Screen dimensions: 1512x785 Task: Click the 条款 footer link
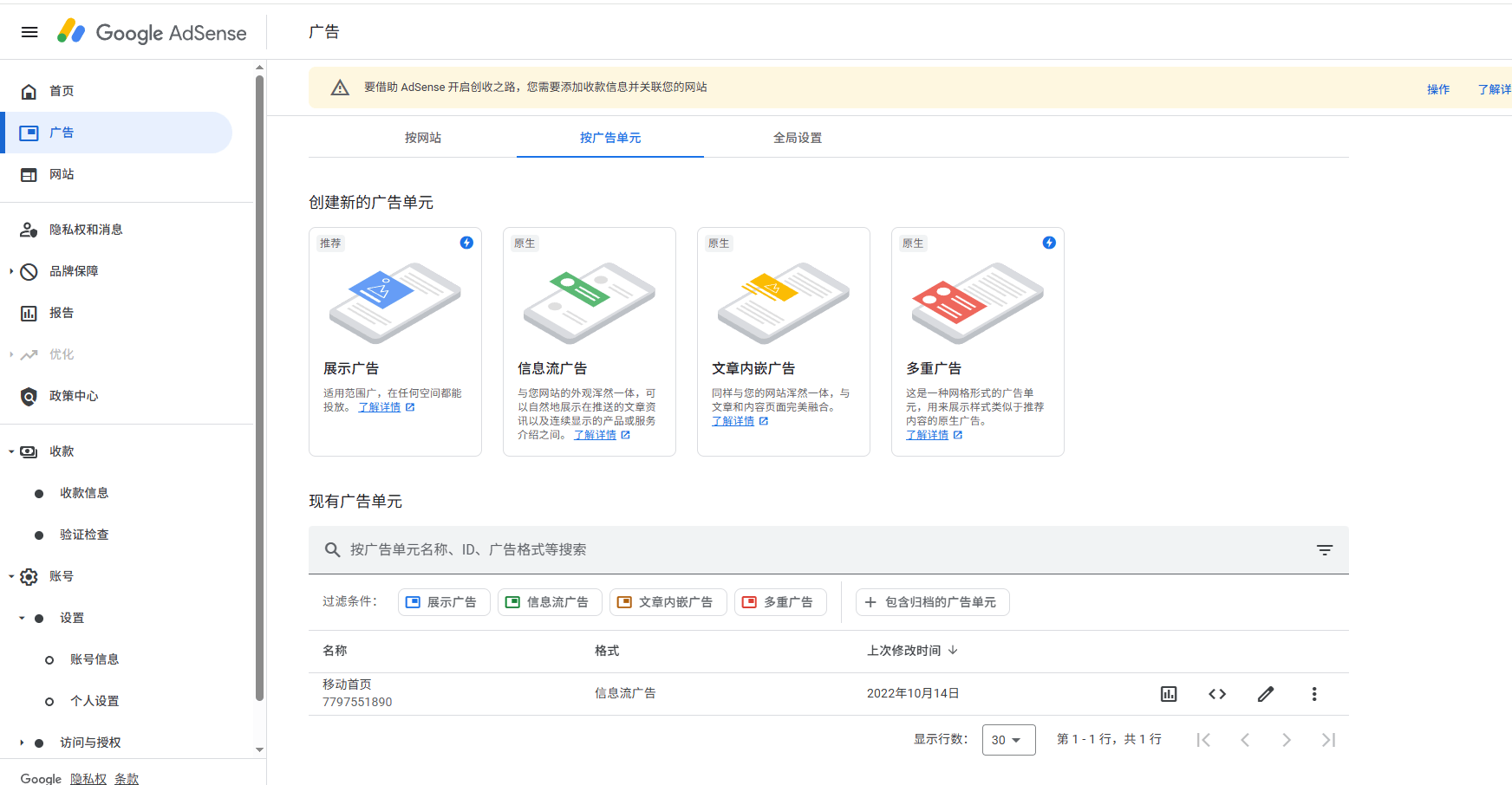point(127,779)
